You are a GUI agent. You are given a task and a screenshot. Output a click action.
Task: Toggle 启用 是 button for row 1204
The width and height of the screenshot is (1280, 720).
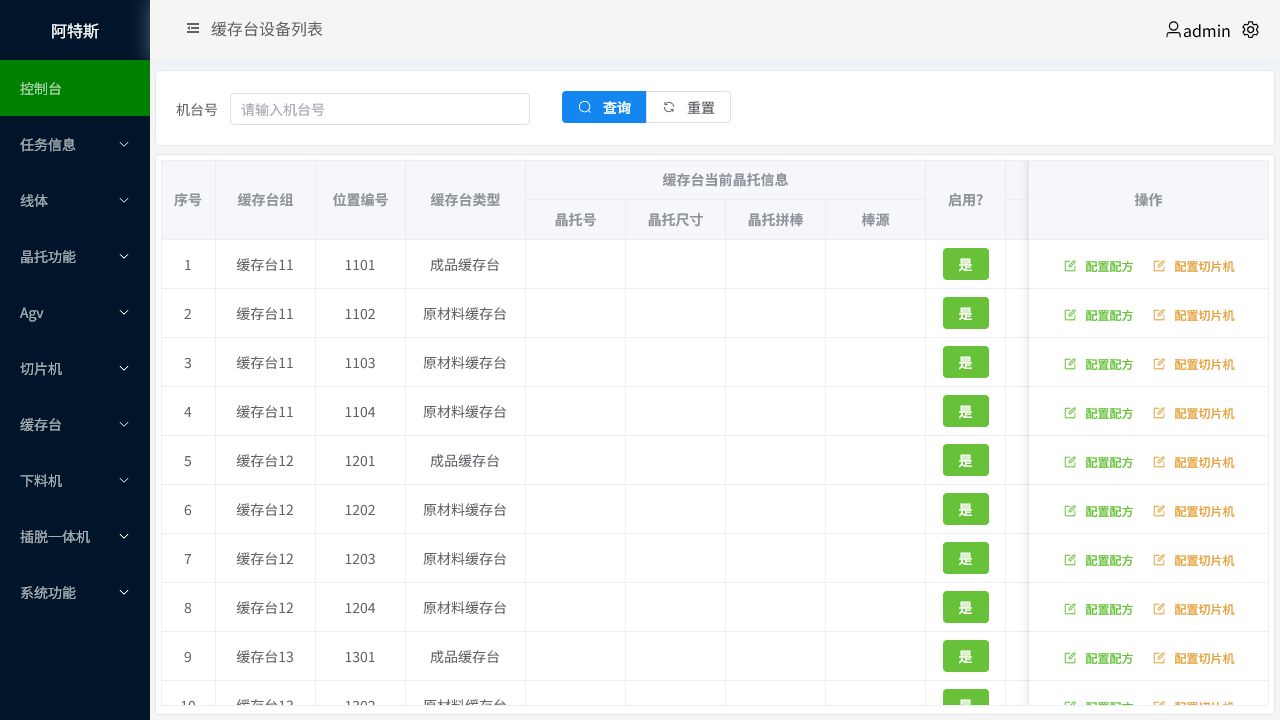point(966,607)
